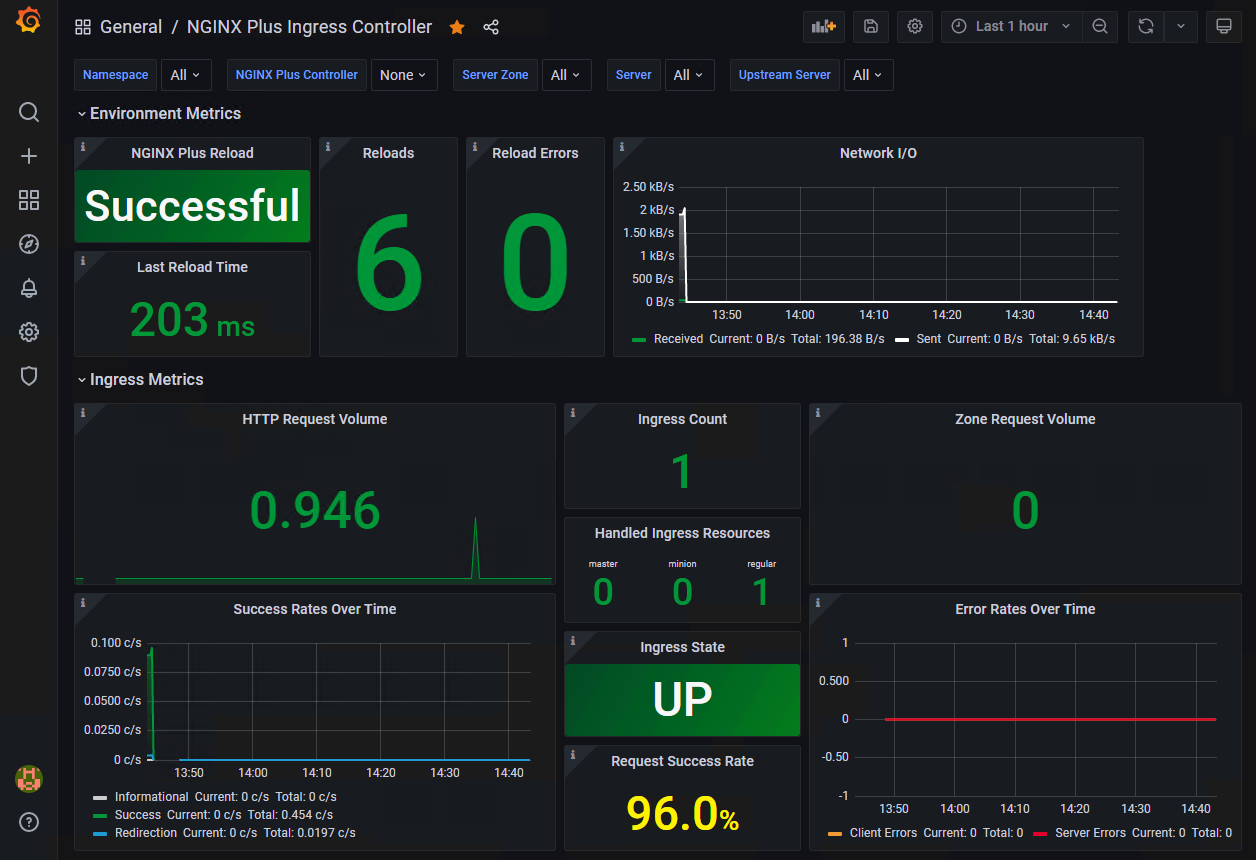Viewport: 1256px width, 860px height.
Task: Click the Zone Request Volume title
Action: 1025,419
